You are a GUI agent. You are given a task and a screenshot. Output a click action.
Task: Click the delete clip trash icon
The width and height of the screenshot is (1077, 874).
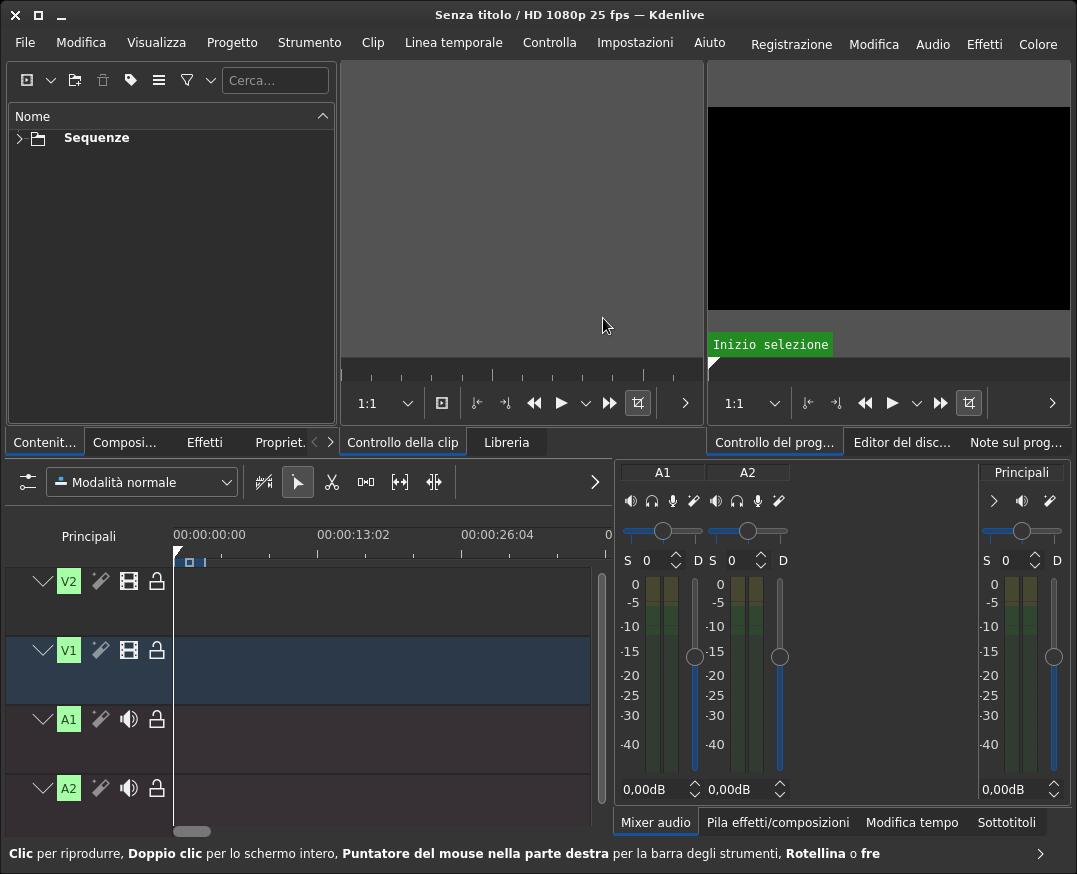[x=103, y=80]
